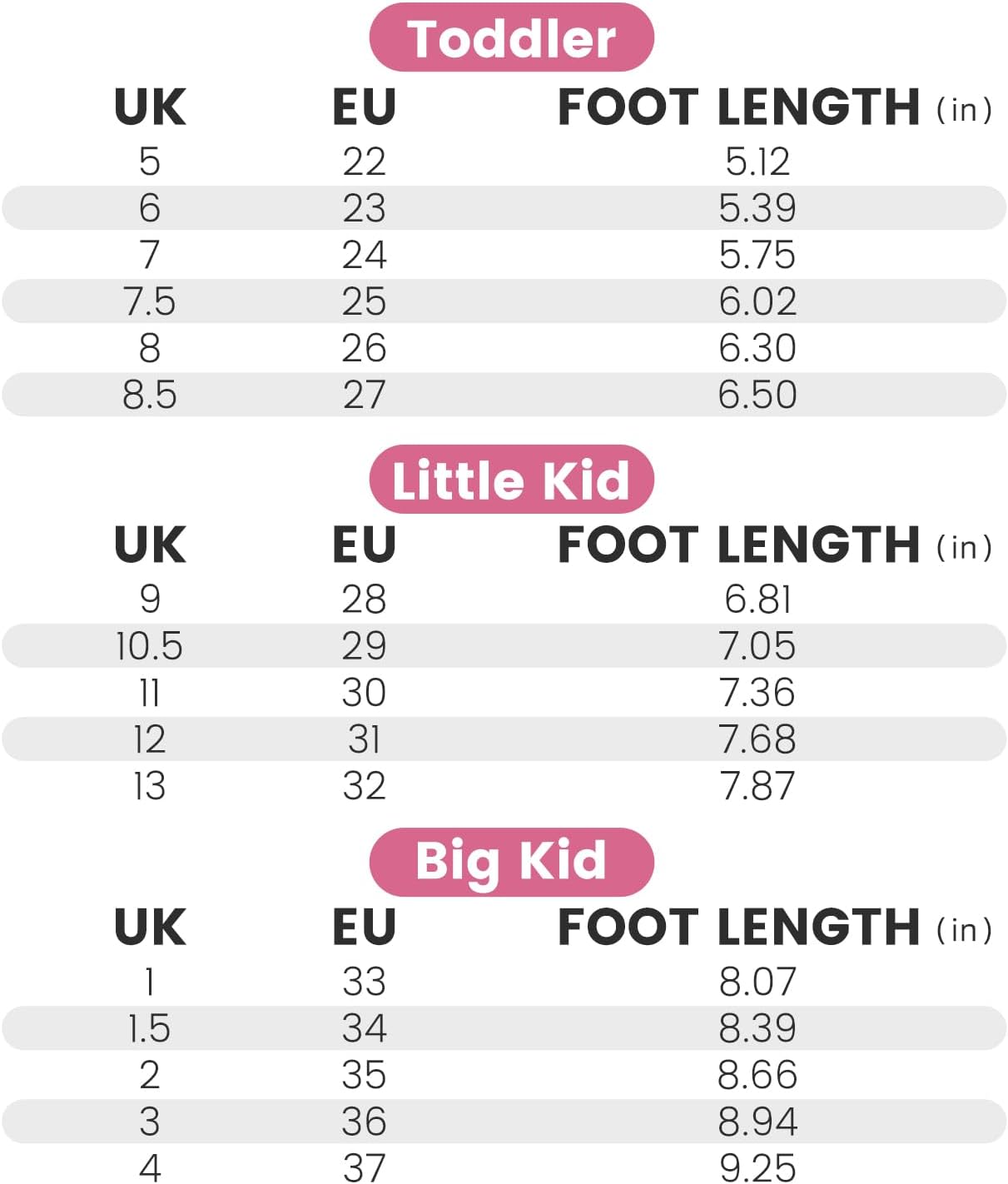This screenshot has height=1184, width=1008.
Task: Select the EU column header under Little Kid
Action: [364, 545]
